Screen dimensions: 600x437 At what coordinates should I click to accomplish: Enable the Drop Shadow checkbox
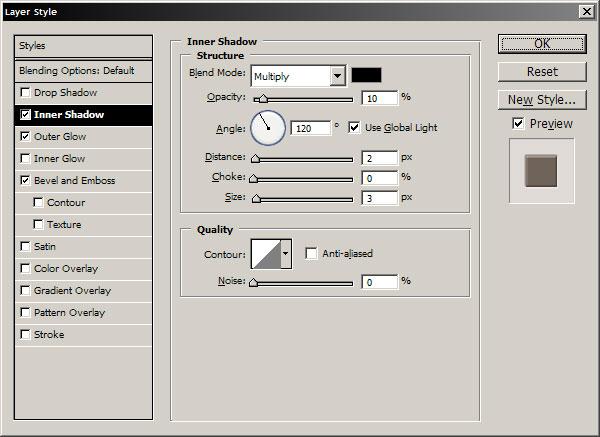(x=25, y=93)
